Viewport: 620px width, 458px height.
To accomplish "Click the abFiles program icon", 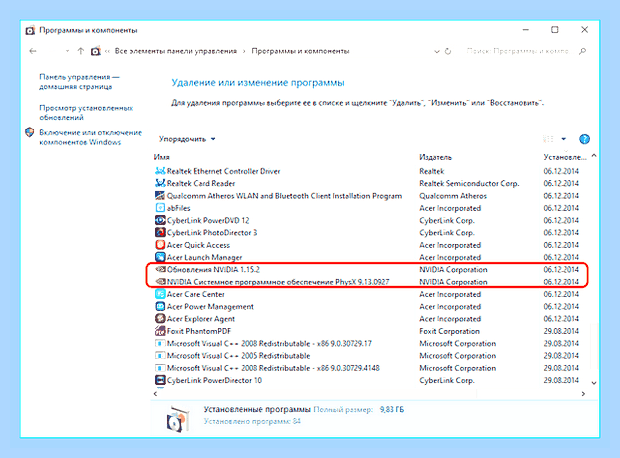I will [x=160, y=208].
